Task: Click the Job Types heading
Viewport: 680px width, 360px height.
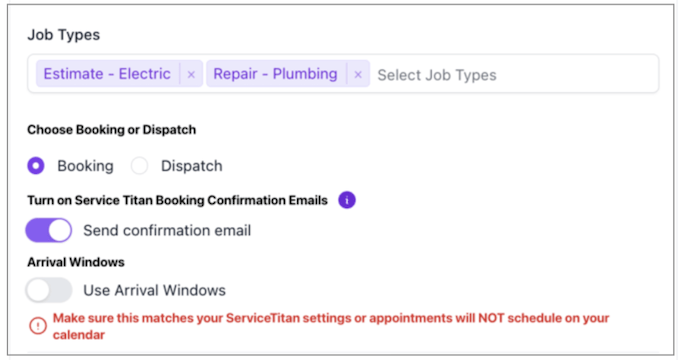Action: [64, 35]
